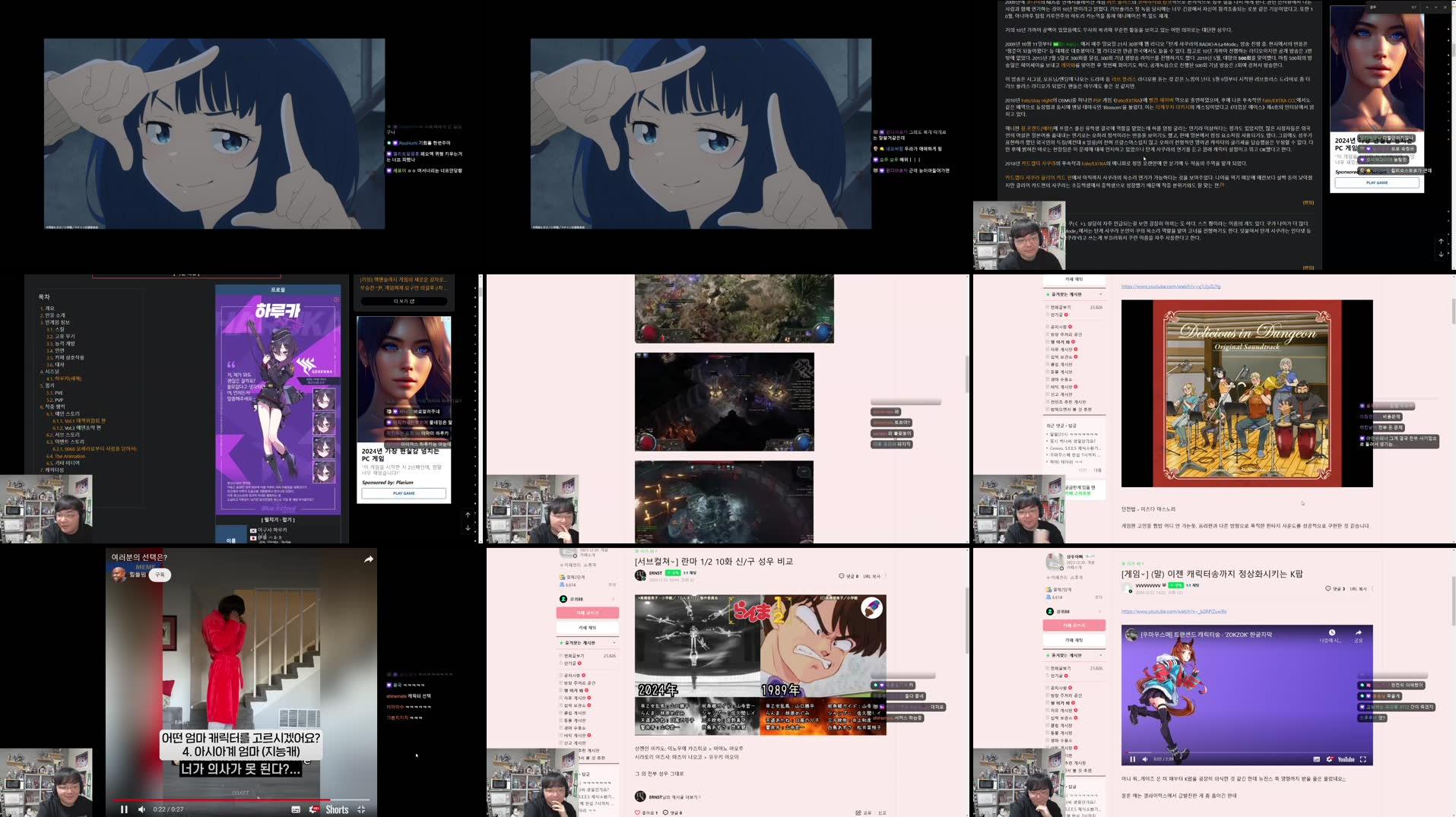Click 공유 share under the 란마 post
This screenshot has width=1456, height=817.
click(x=864, y=812)
